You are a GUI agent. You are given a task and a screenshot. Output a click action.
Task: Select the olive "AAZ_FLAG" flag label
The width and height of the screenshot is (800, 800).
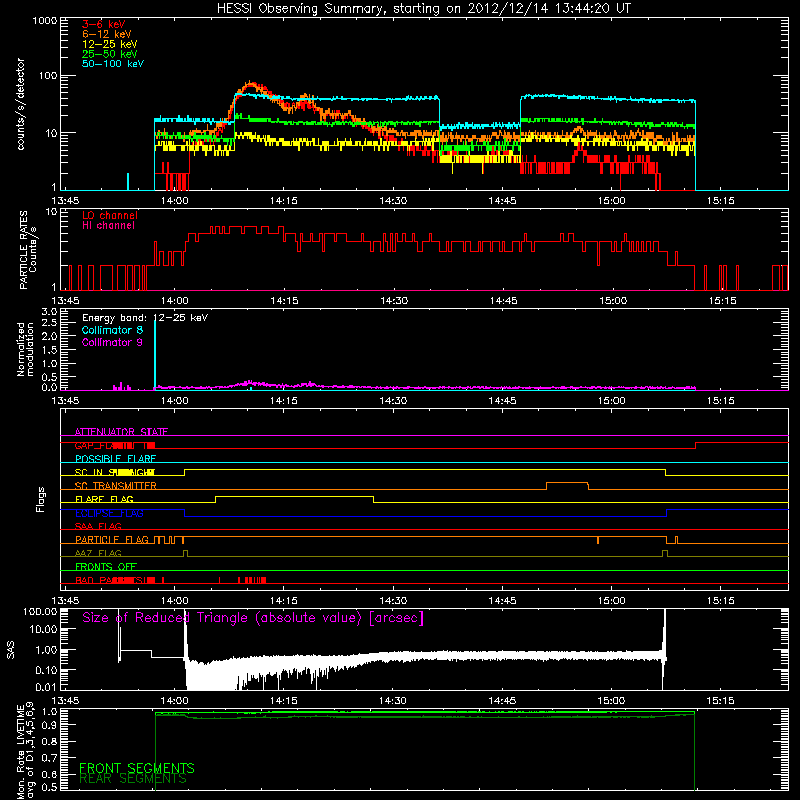[x=98, y=553]
